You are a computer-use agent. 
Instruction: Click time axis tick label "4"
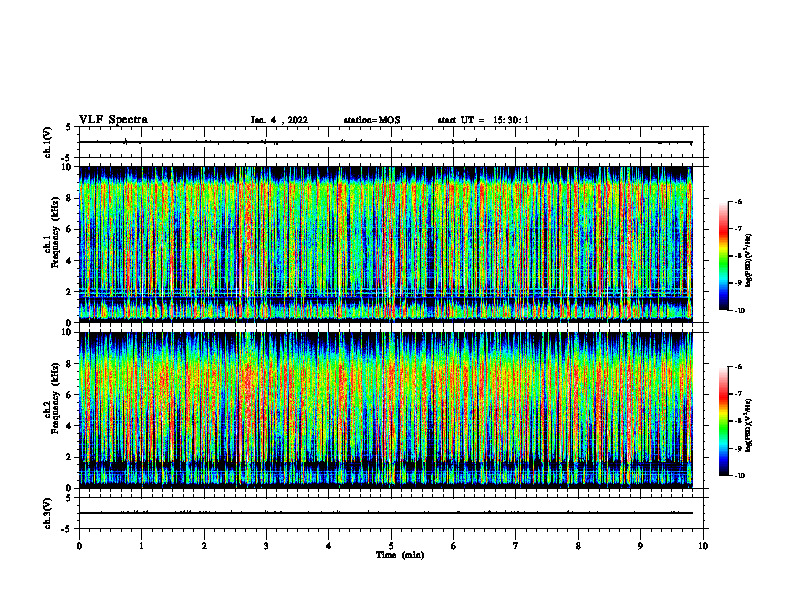329,546
